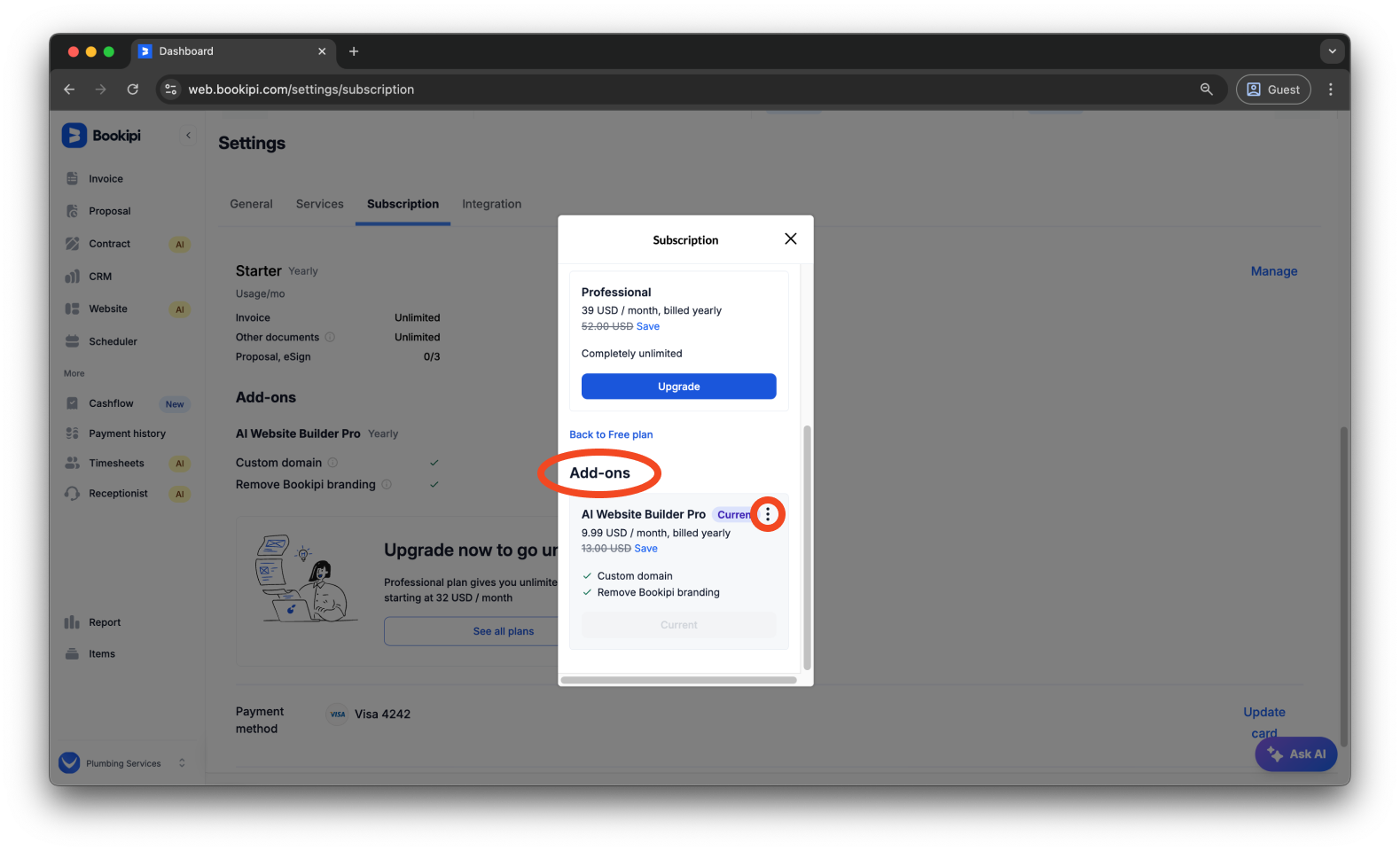This screenshot has width=1400, height=851.
Task: Open the Proposal sidebar icon
Action: tap(73, 211)
